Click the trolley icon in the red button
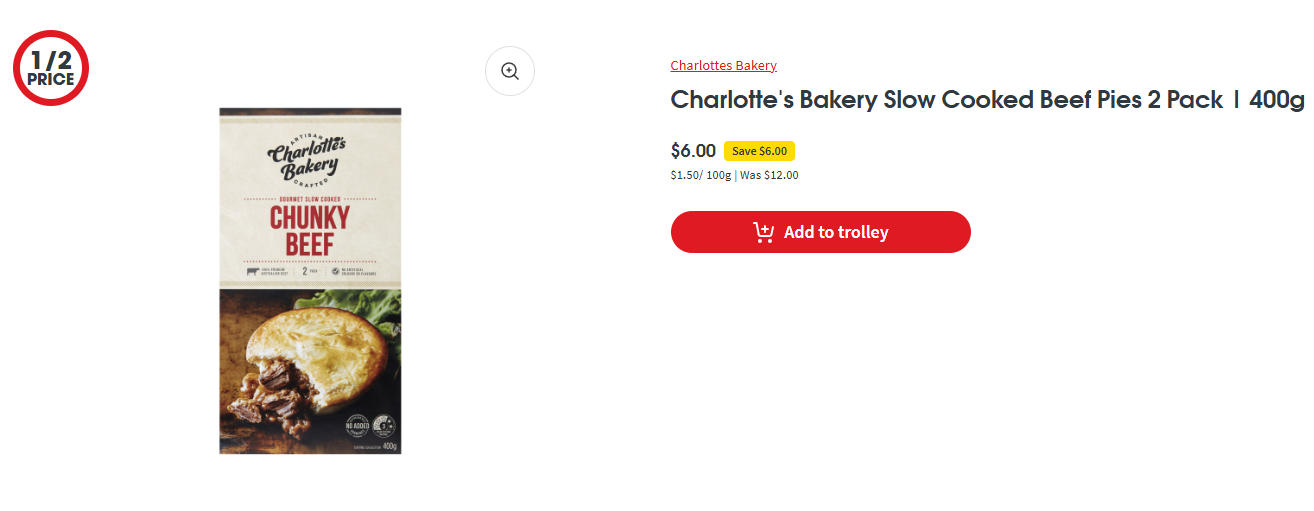1314x511 pixels. (x=764, y=232)
